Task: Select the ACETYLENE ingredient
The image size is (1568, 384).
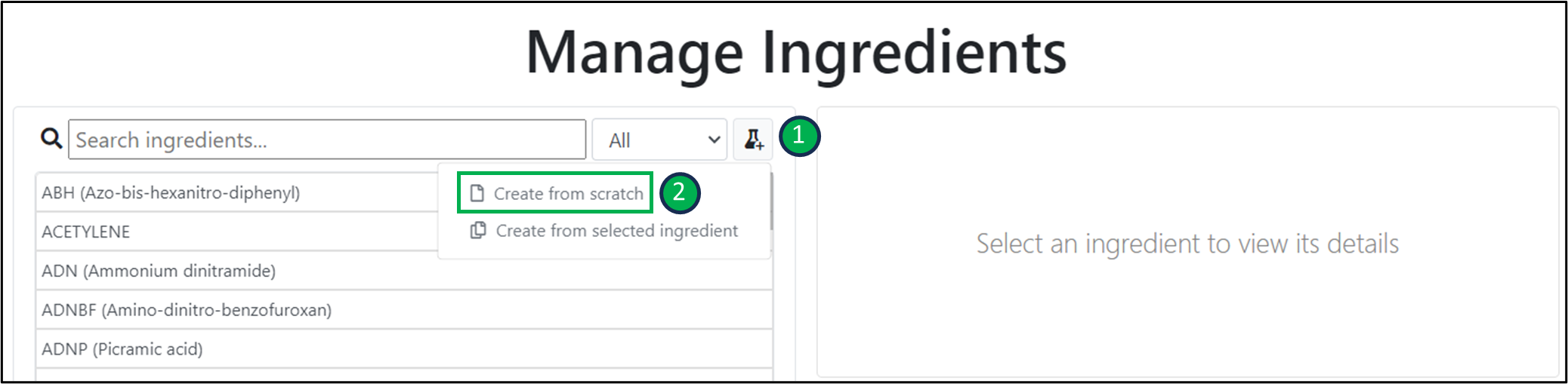Action: point(86,232)
